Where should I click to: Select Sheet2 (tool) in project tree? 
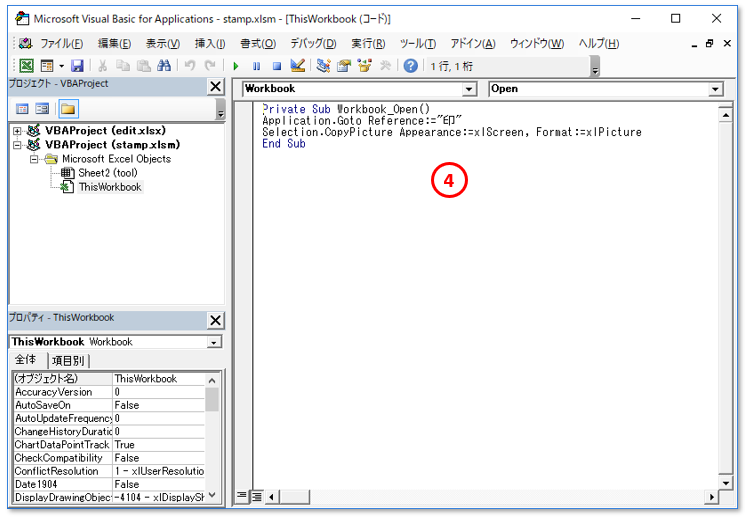pos(108,173)
